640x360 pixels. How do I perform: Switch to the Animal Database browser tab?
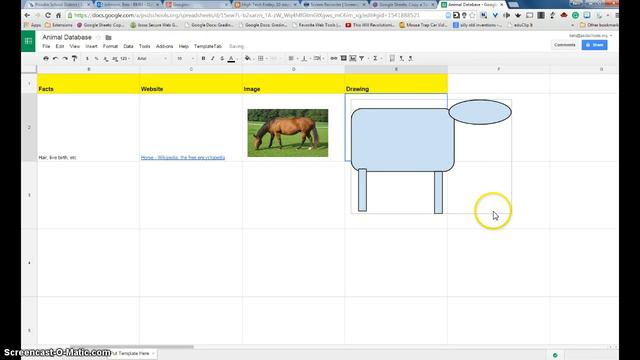[x=471, y=4]
